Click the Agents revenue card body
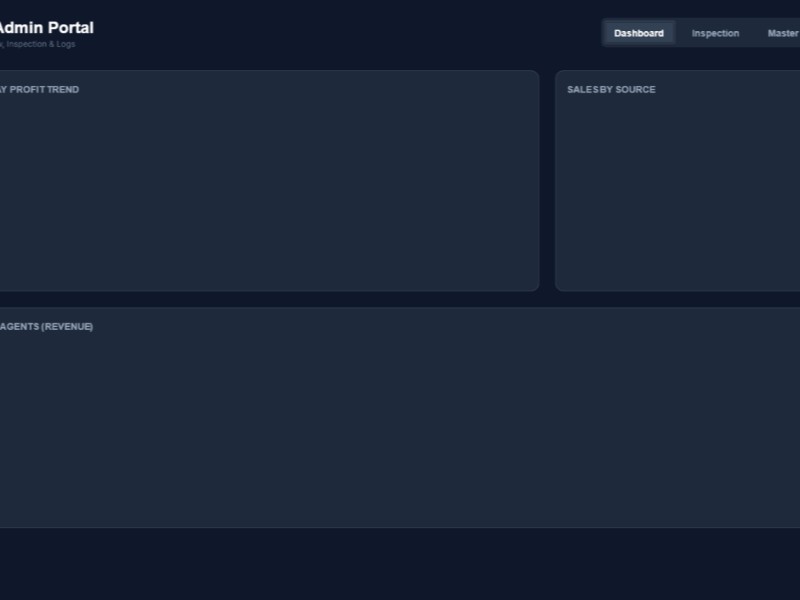The width and height of the screenshot is (800, 600). pos(400,430)
